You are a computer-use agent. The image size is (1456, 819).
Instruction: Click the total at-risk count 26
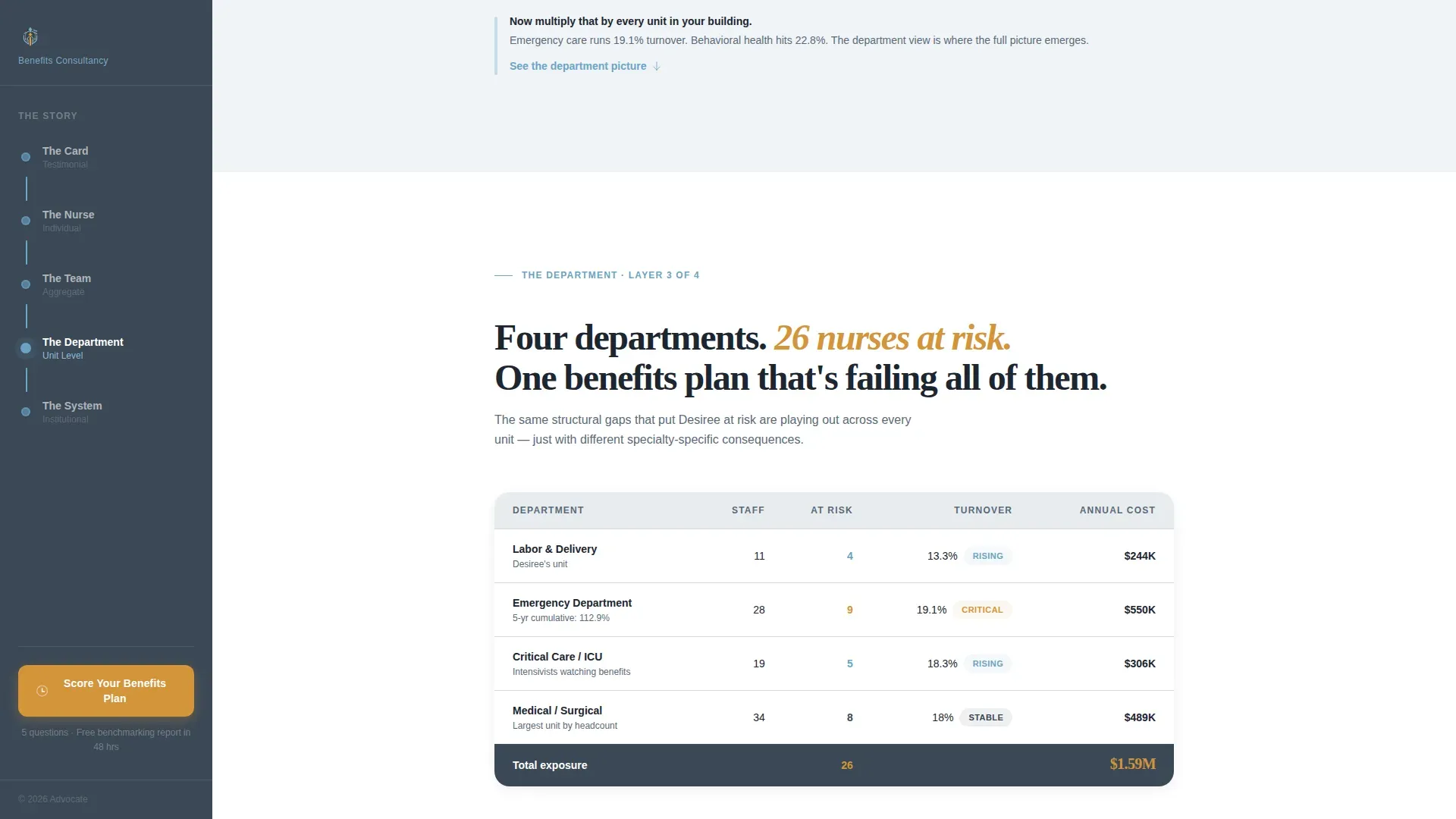pyautogui.click(x=847, y=765)
